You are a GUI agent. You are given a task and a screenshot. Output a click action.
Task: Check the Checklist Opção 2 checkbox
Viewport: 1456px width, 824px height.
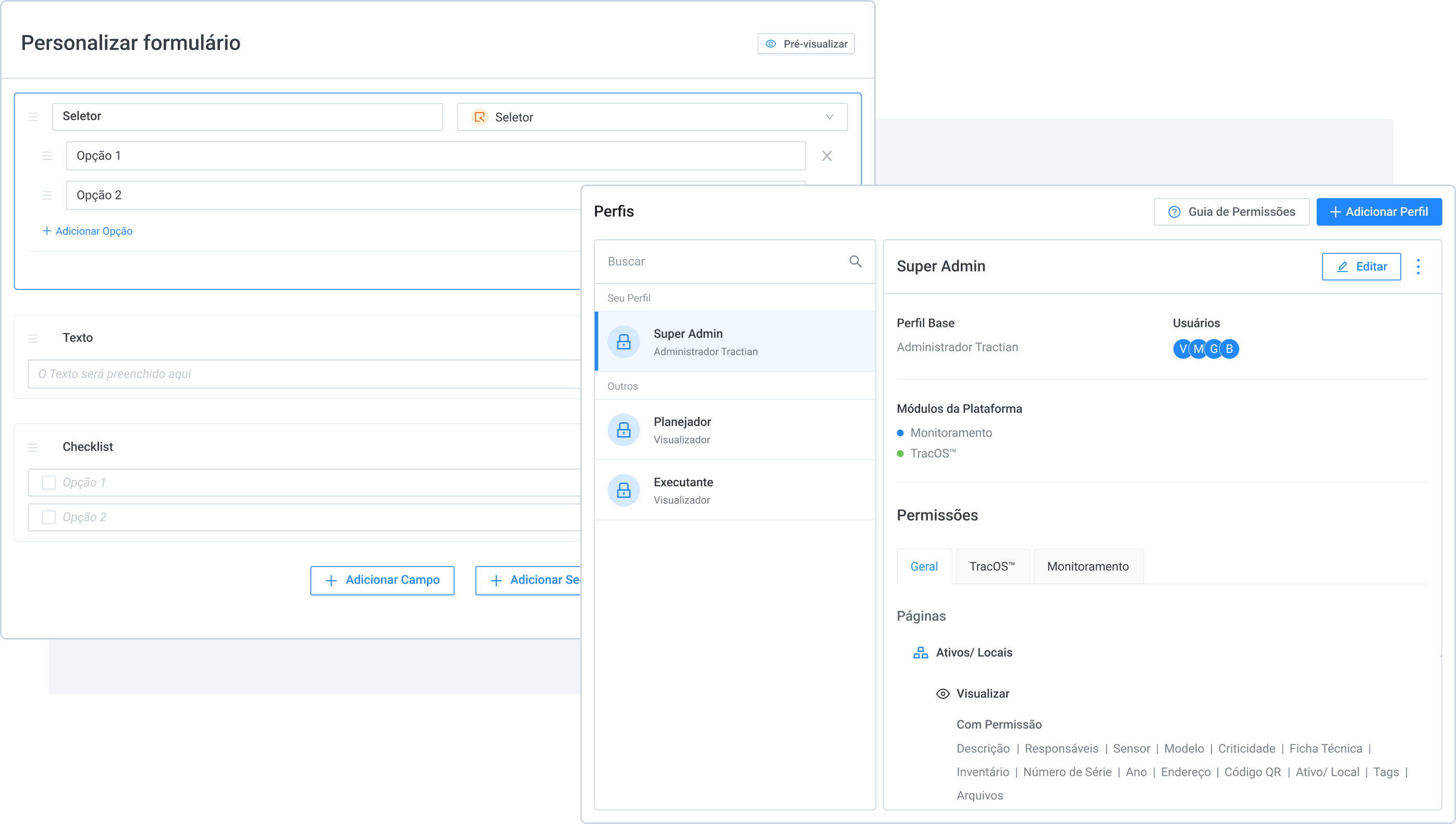(x=48, y=517)
